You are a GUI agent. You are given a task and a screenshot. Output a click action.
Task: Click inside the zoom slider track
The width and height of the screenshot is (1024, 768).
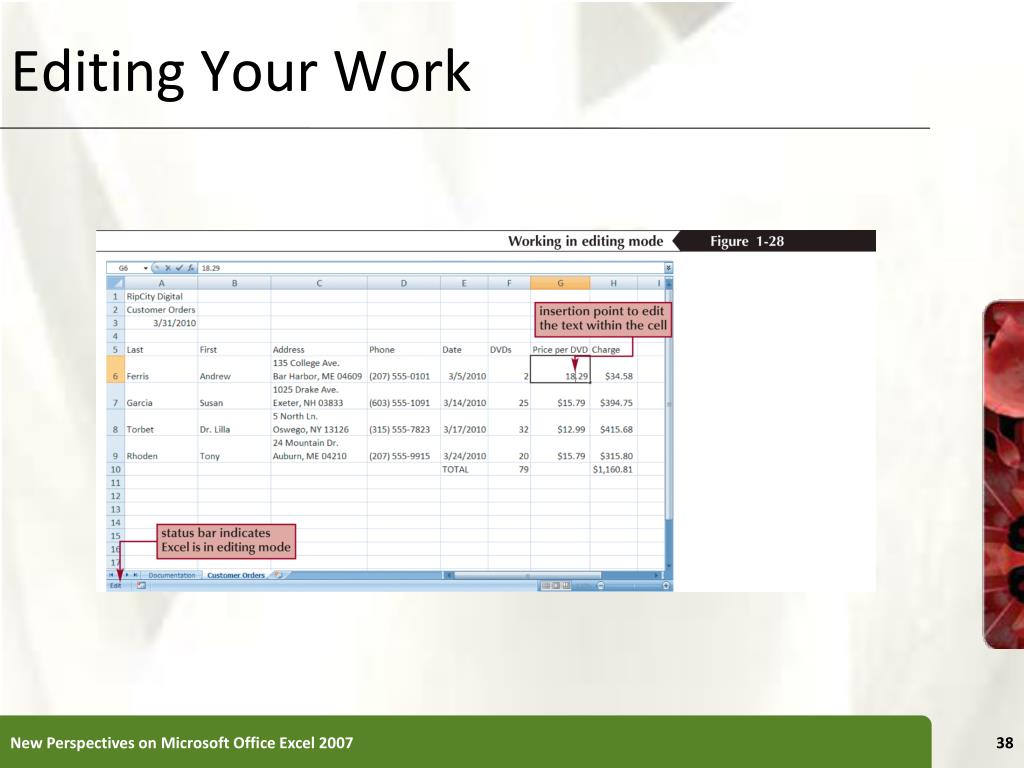click(x=633, y=586)
